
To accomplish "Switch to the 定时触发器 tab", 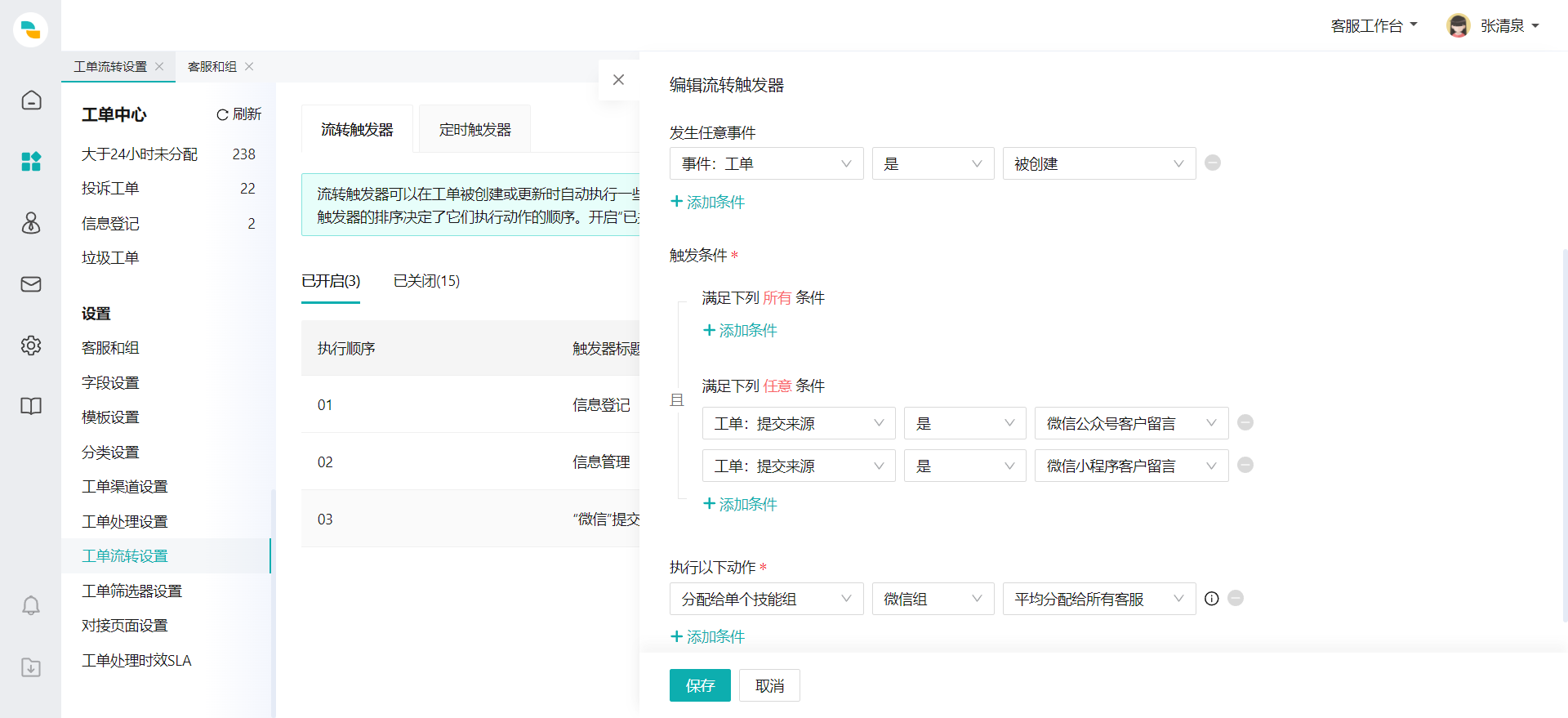I will click(474, 129).
